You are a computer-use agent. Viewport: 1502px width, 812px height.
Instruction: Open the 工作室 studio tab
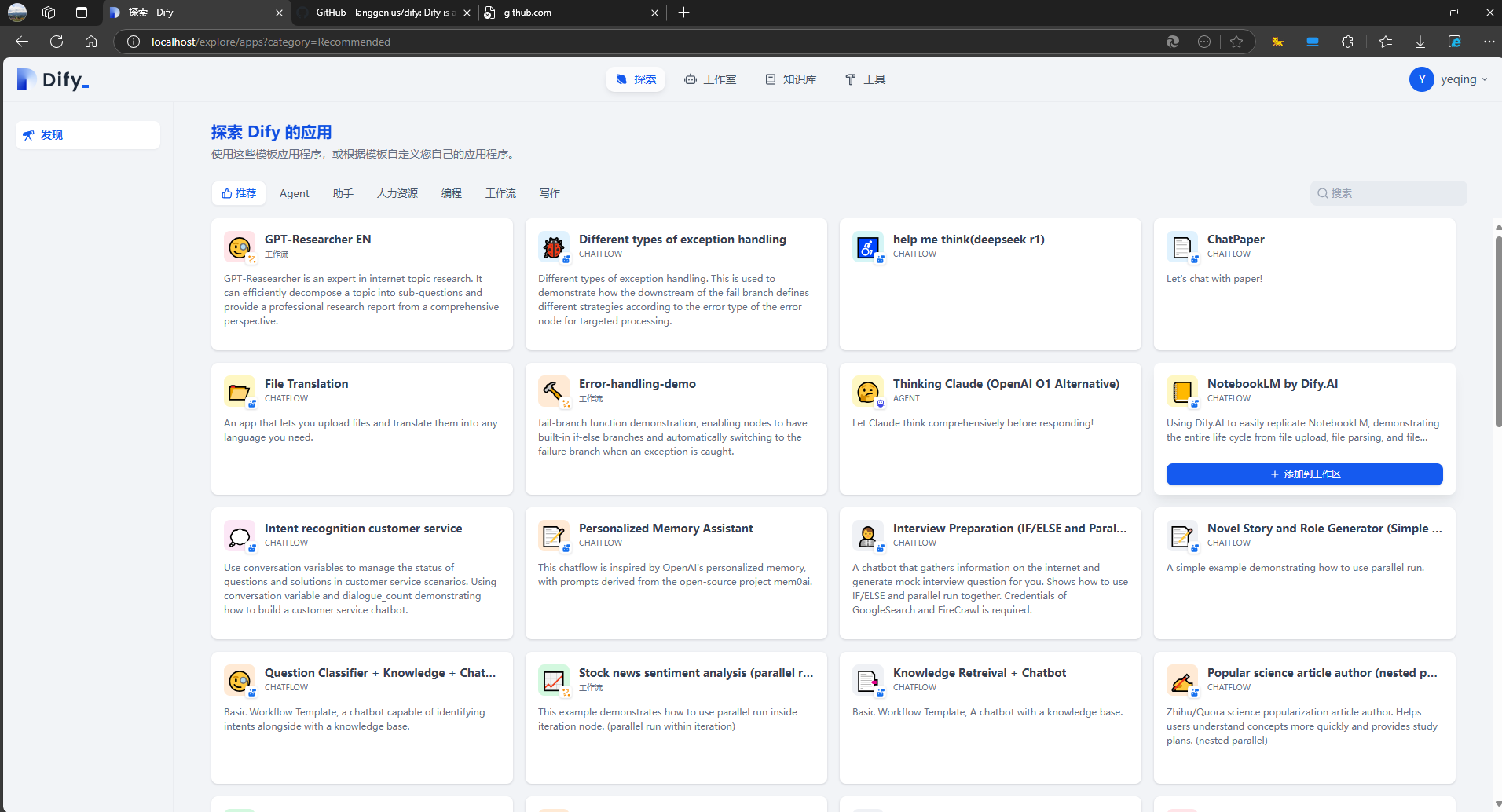click(710, 79)
